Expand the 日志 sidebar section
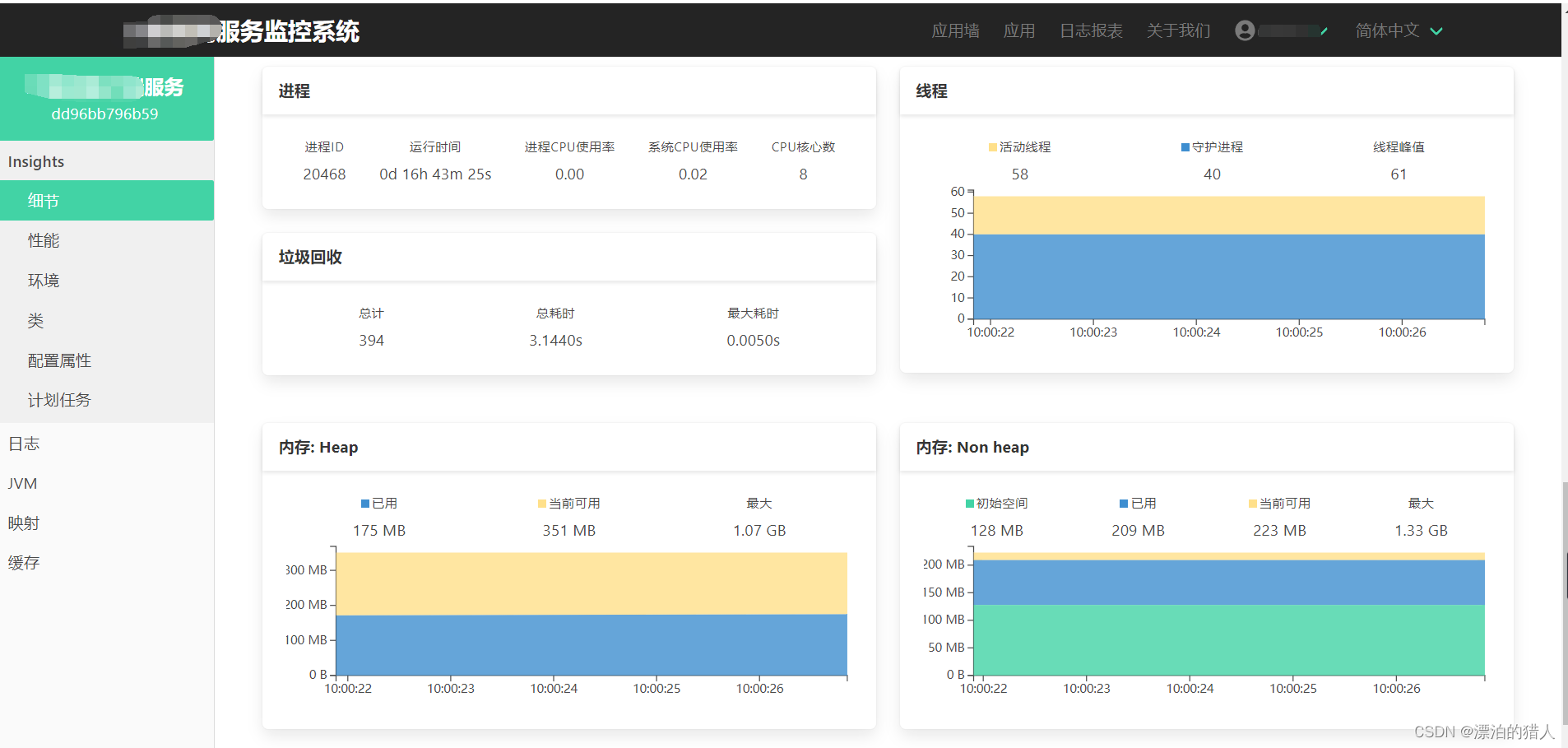Viewport: 1568px width, 748px height. (107, 444)
